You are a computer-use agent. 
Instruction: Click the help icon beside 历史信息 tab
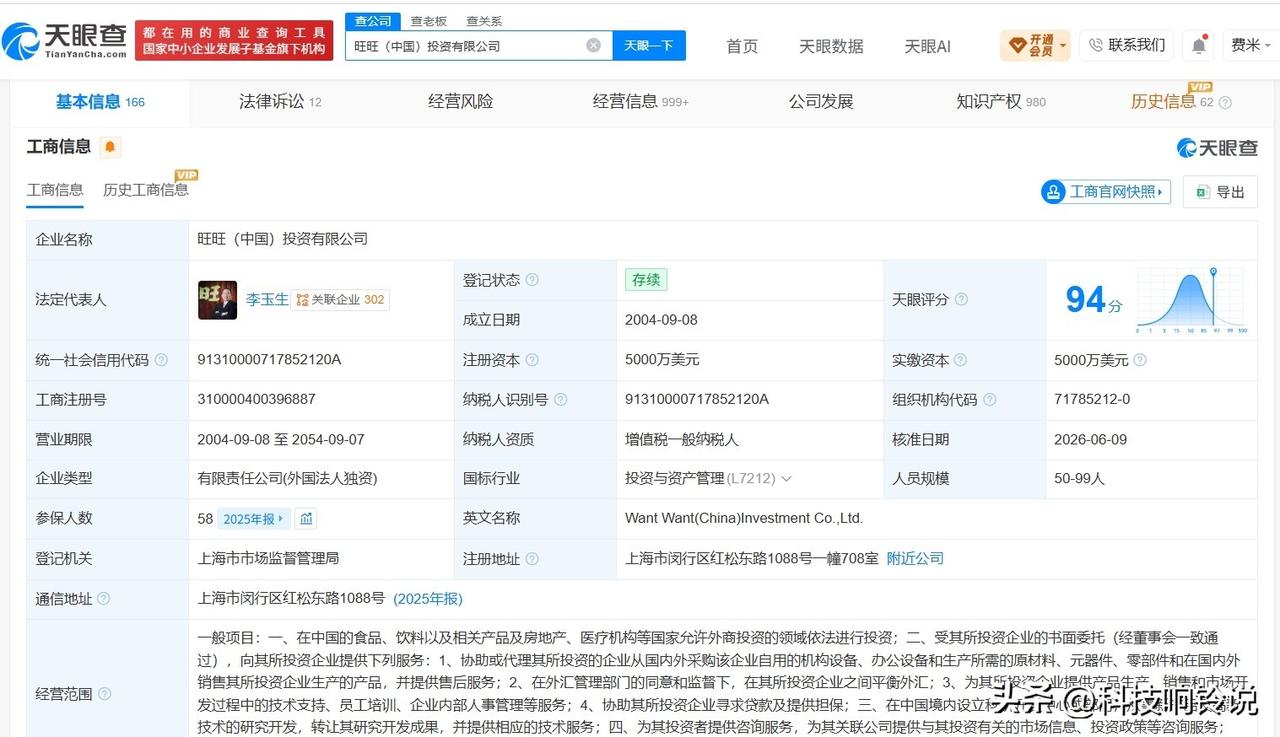click(x=1225, y=102)
